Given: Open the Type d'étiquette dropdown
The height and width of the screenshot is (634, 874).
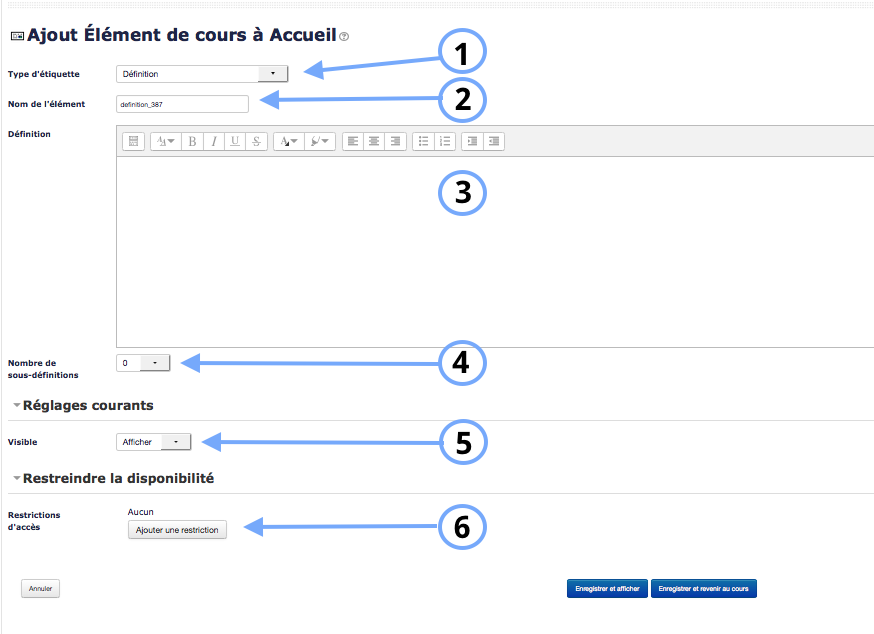Looking at the screenshot, I should click(203, 73).
